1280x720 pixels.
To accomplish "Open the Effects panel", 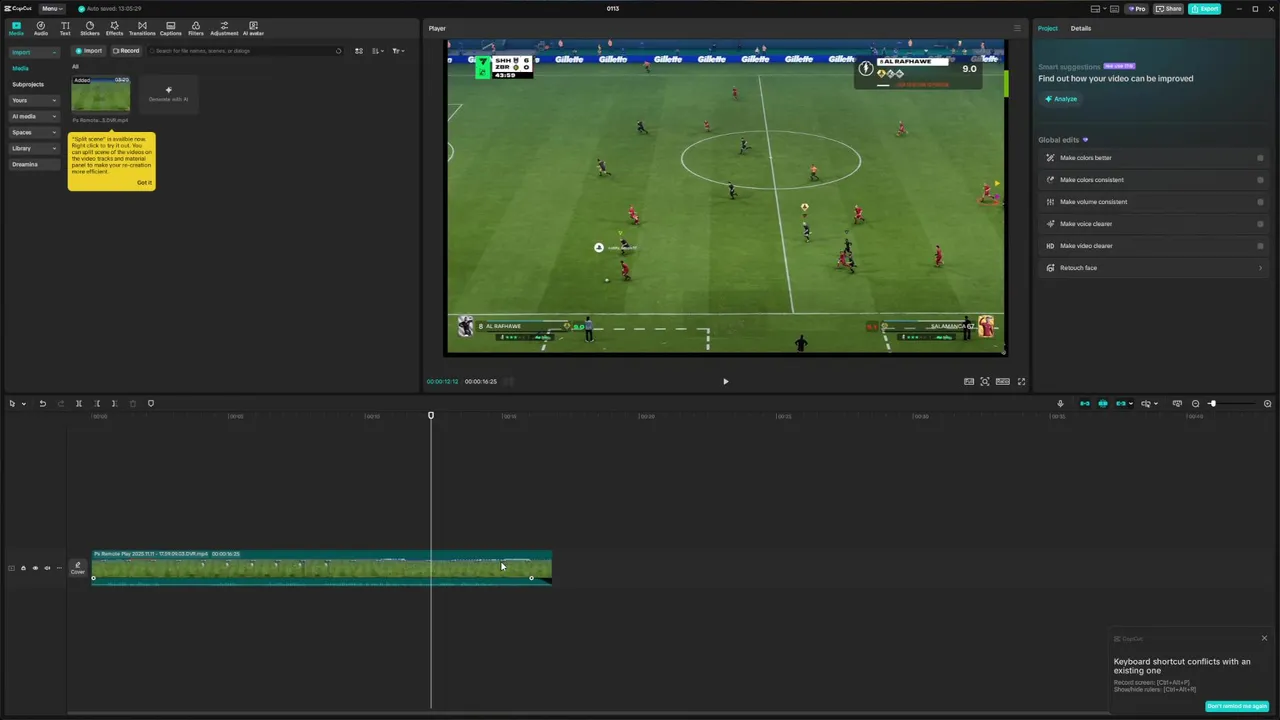I will [115, 28].
